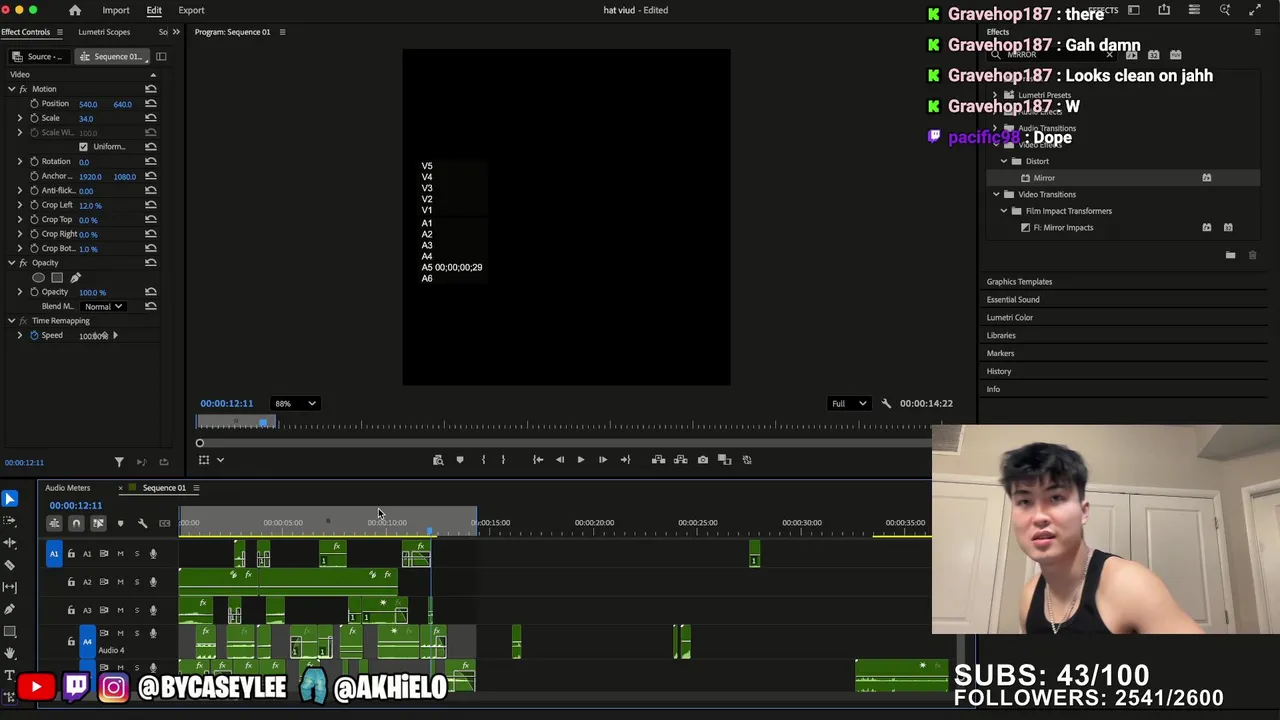Viewport: 1280px width, 720px height.
Task: Click the program monitor wrench settings icon
Action: [x=886, y=403]
